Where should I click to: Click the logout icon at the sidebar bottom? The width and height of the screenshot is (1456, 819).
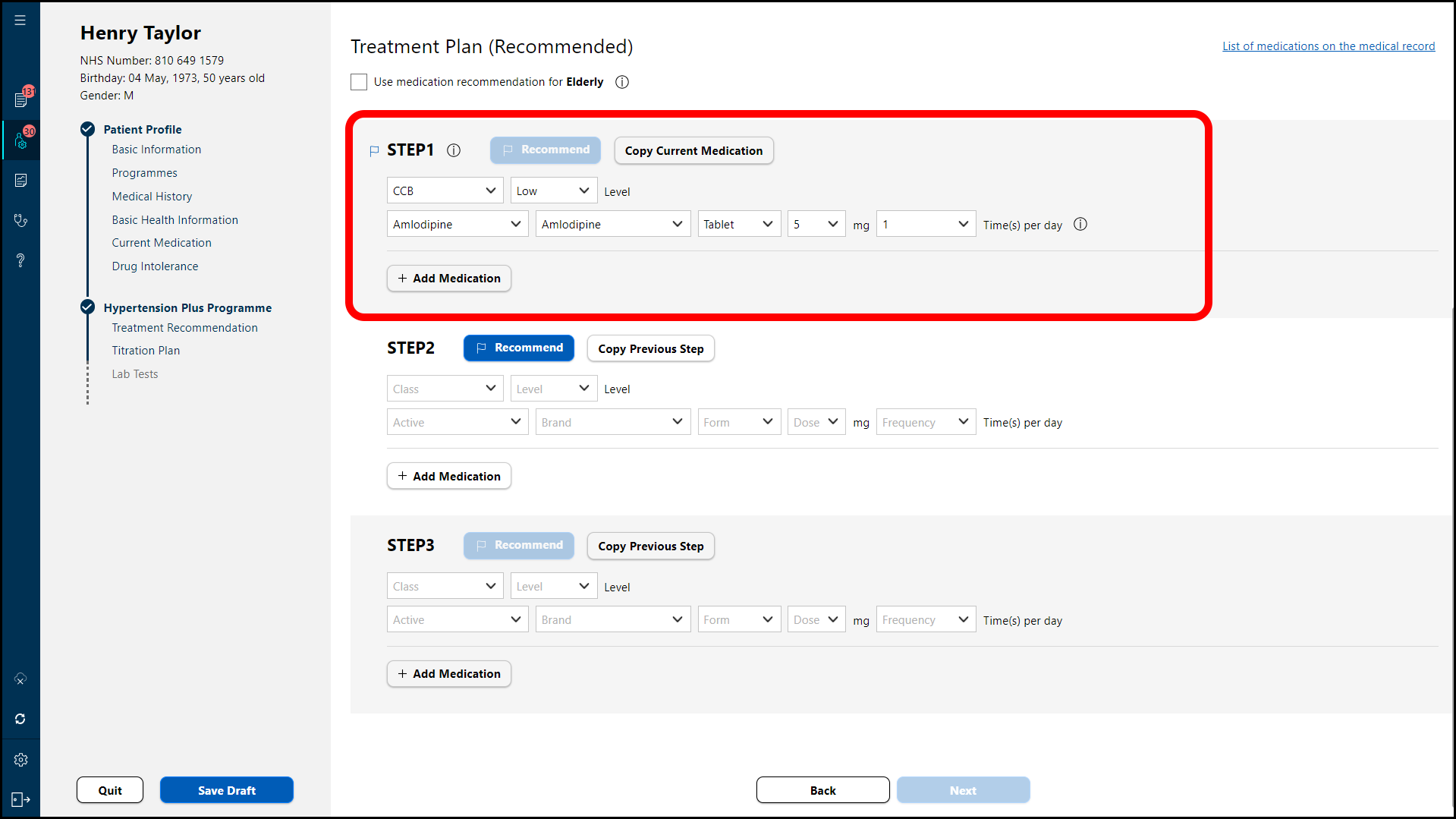click(x=20, y=799)
